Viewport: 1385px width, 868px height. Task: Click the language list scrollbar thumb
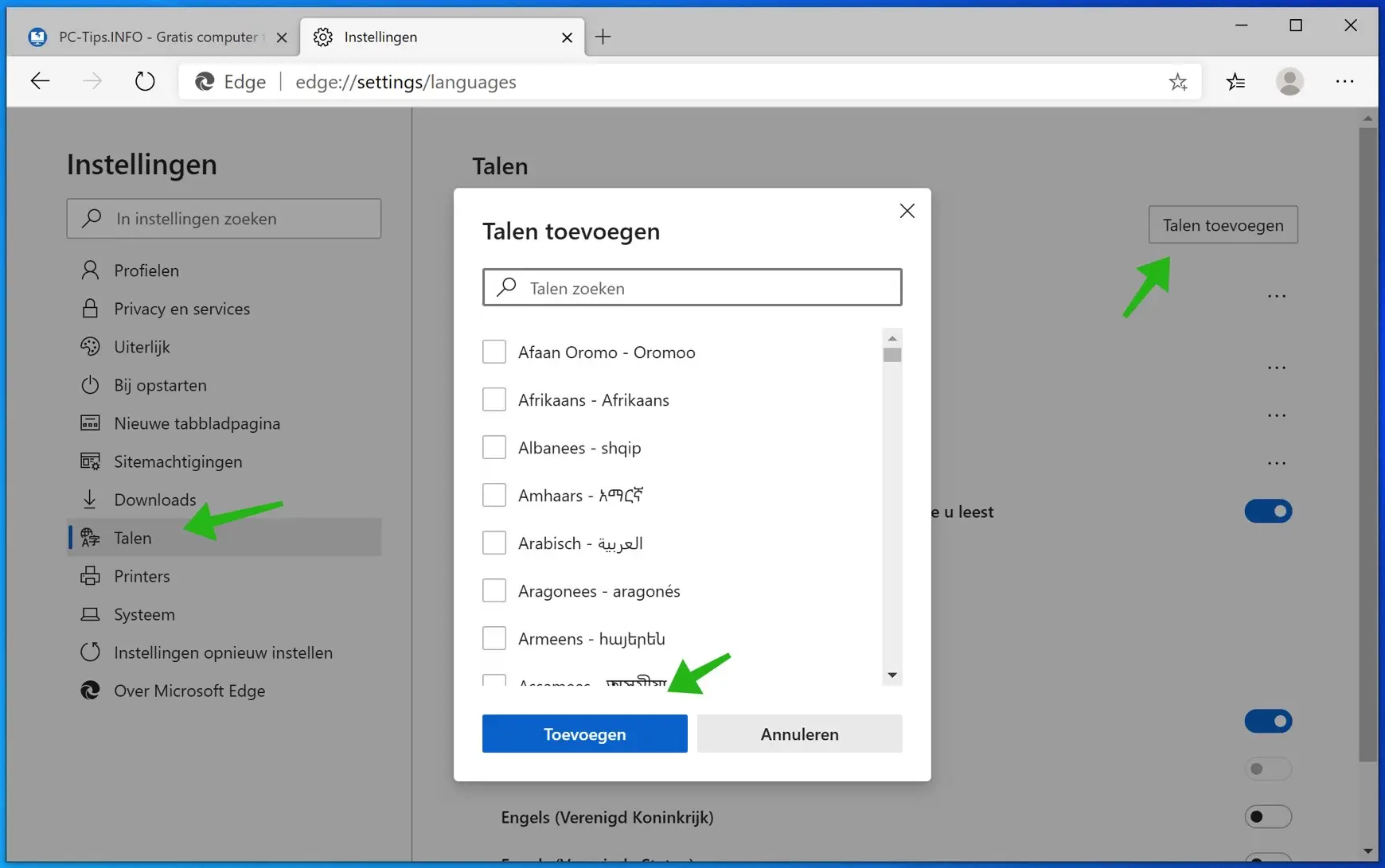[892, 355]
